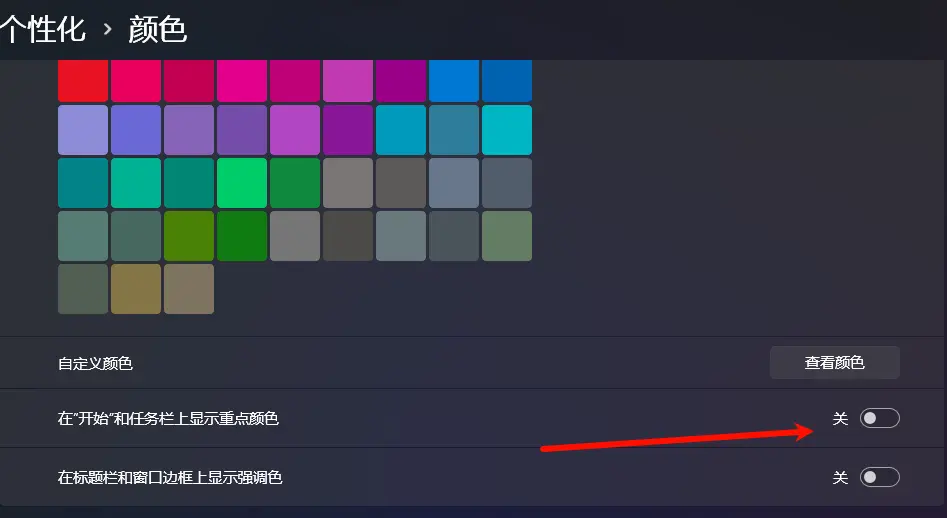Choose the bright blue swatch in top row

tap(454, 80)
